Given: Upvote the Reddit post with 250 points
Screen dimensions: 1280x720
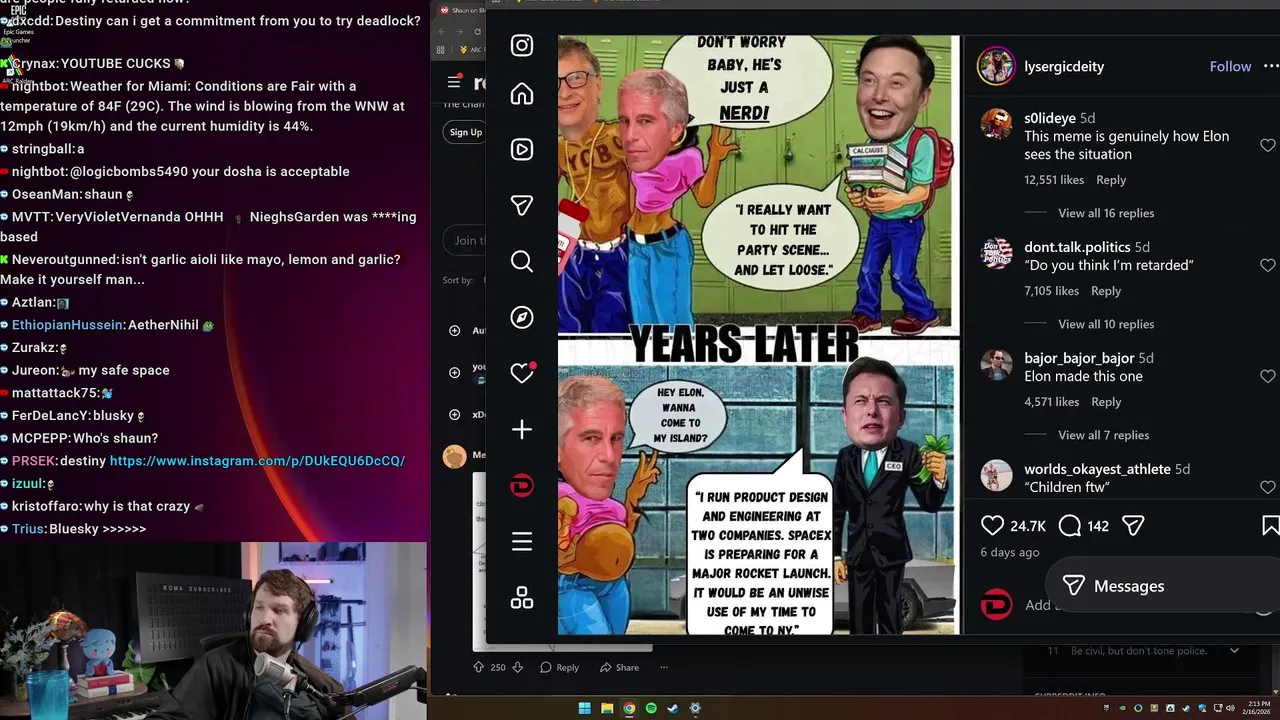Looking at the screenshot, I should pos(478,667).
